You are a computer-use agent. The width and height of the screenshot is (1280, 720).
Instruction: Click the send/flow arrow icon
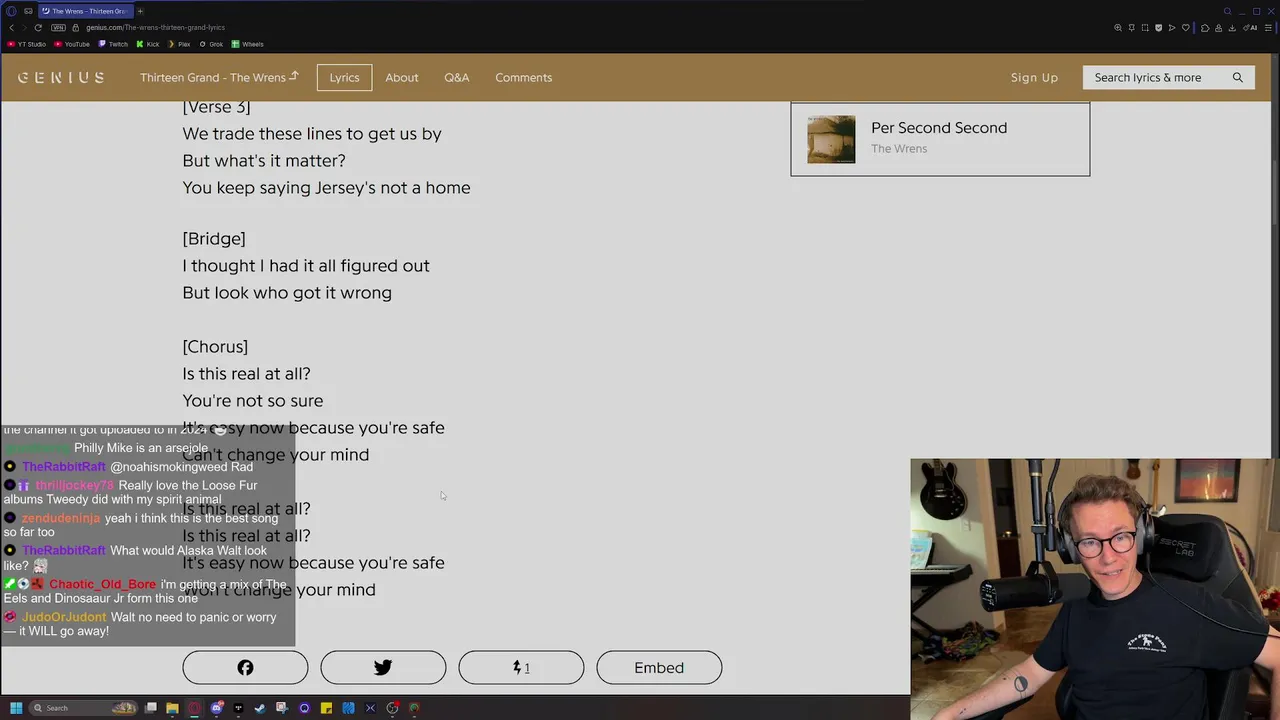tap(1172, 27)
